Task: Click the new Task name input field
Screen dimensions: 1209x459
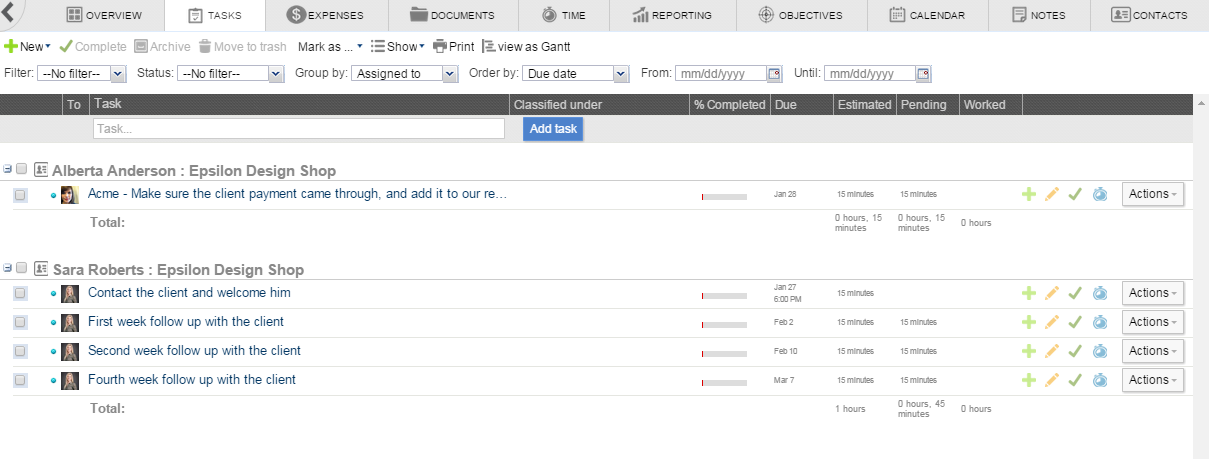Action: coord(298,129)
